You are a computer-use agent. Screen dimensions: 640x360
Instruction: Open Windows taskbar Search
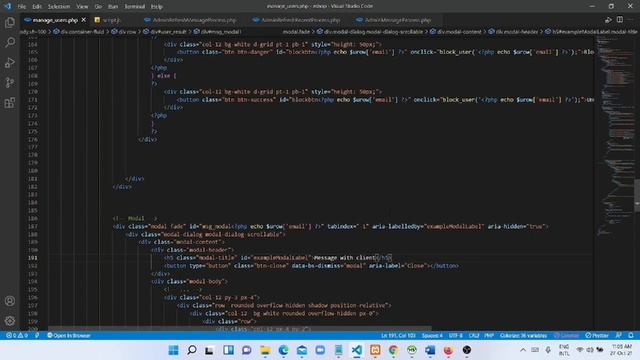click(191, 350)
